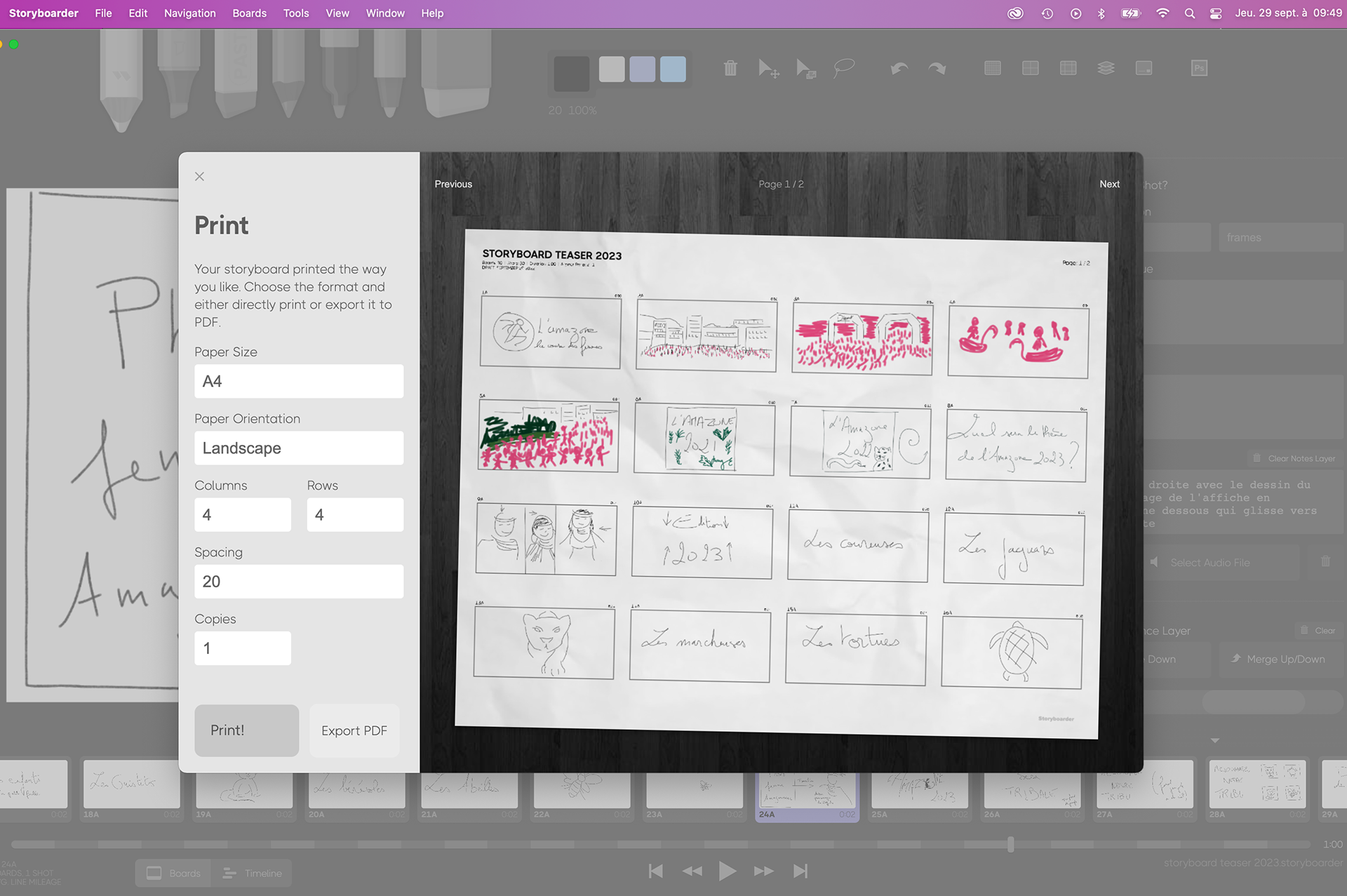The height and width of the screenshot is (896, 1347).
Task: Click the Copies field showing 1
Action: (x=243, y=648)
